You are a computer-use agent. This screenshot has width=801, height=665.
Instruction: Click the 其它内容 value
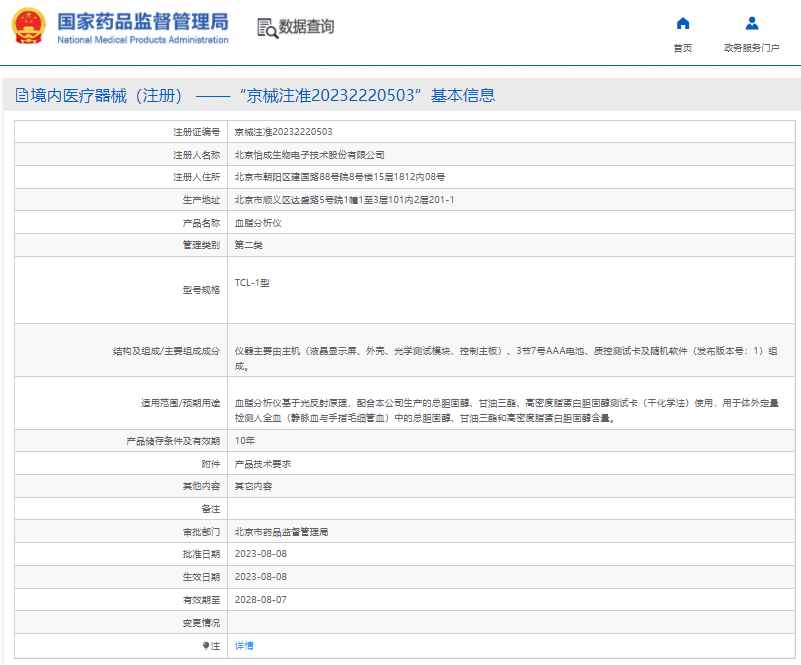pyautogui.click(x=253, y=486)
